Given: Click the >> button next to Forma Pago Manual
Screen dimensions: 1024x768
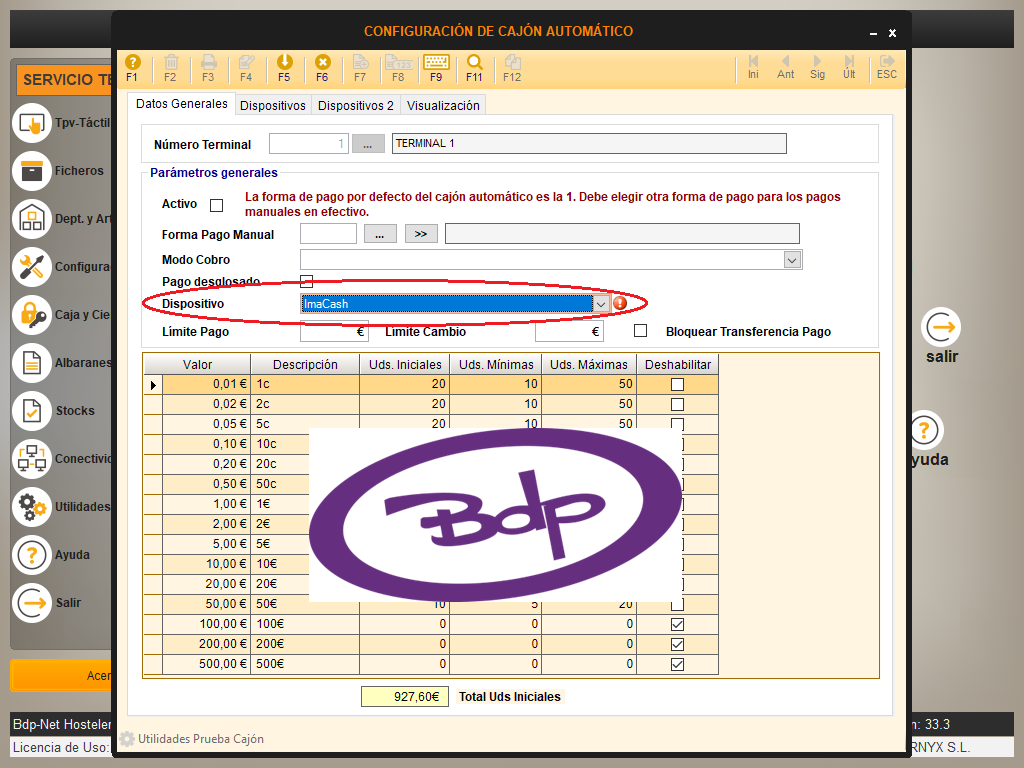Looking at the screenshot, I should (x=421, y=234).
